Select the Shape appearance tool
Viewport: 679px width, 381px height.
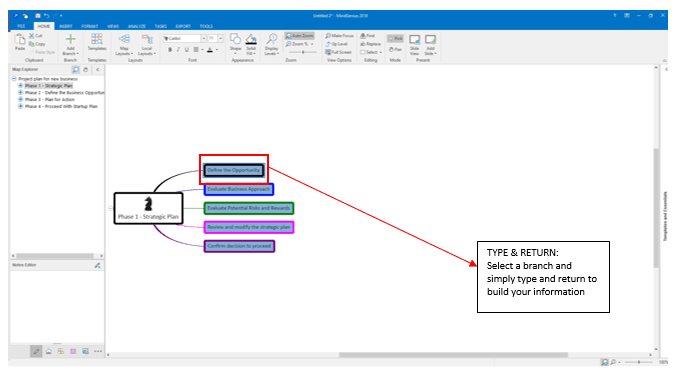click(x=235, y=39)
